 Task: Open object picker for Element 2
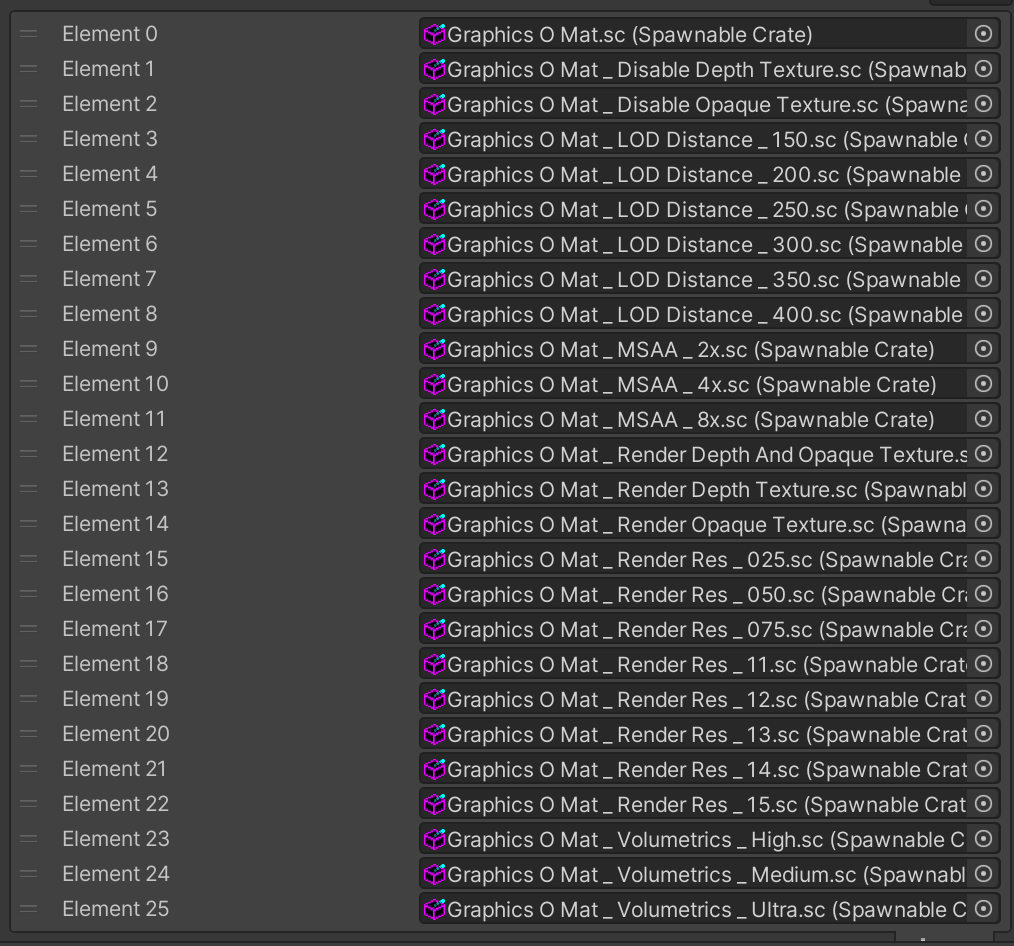[x=983, y=103]
